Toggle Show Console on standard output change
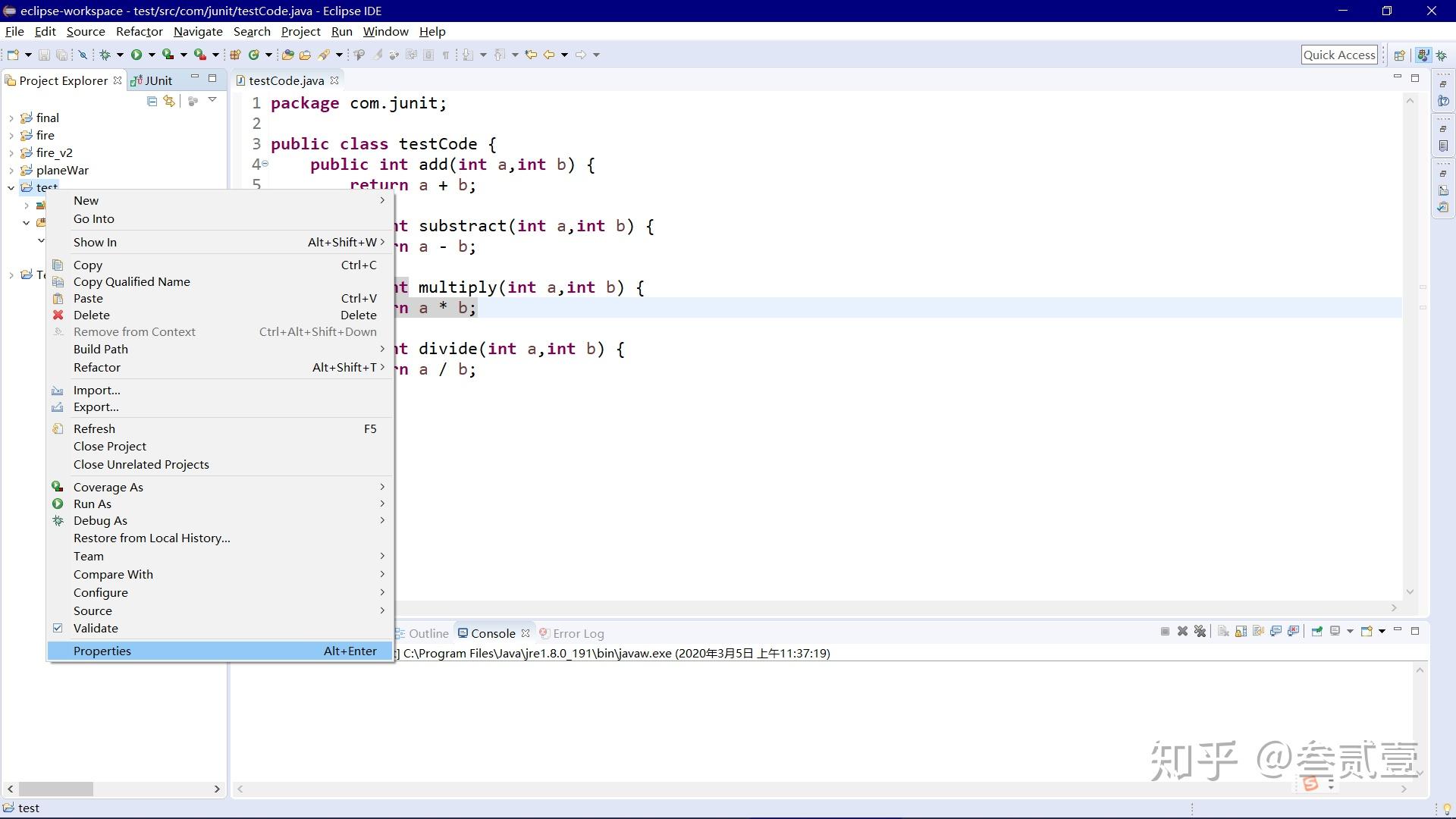The width and height of the screenshot is (1456, 819). (1276, 632)
